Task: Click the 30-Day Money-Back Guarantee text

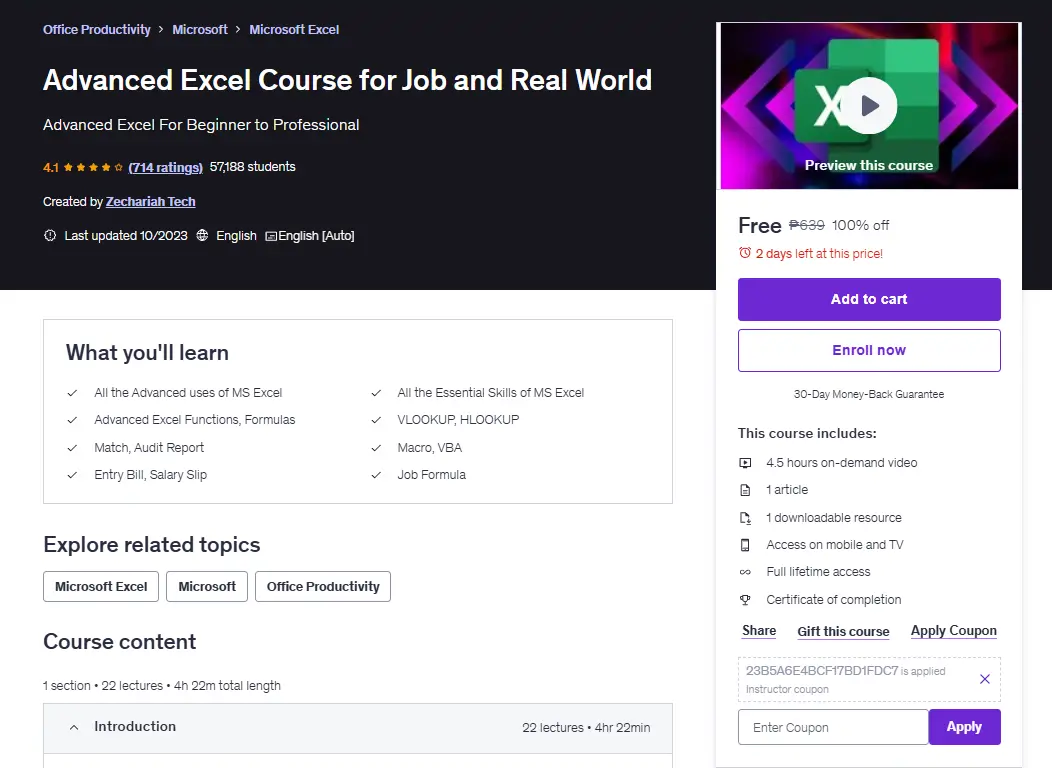Action: click(869, 394)
